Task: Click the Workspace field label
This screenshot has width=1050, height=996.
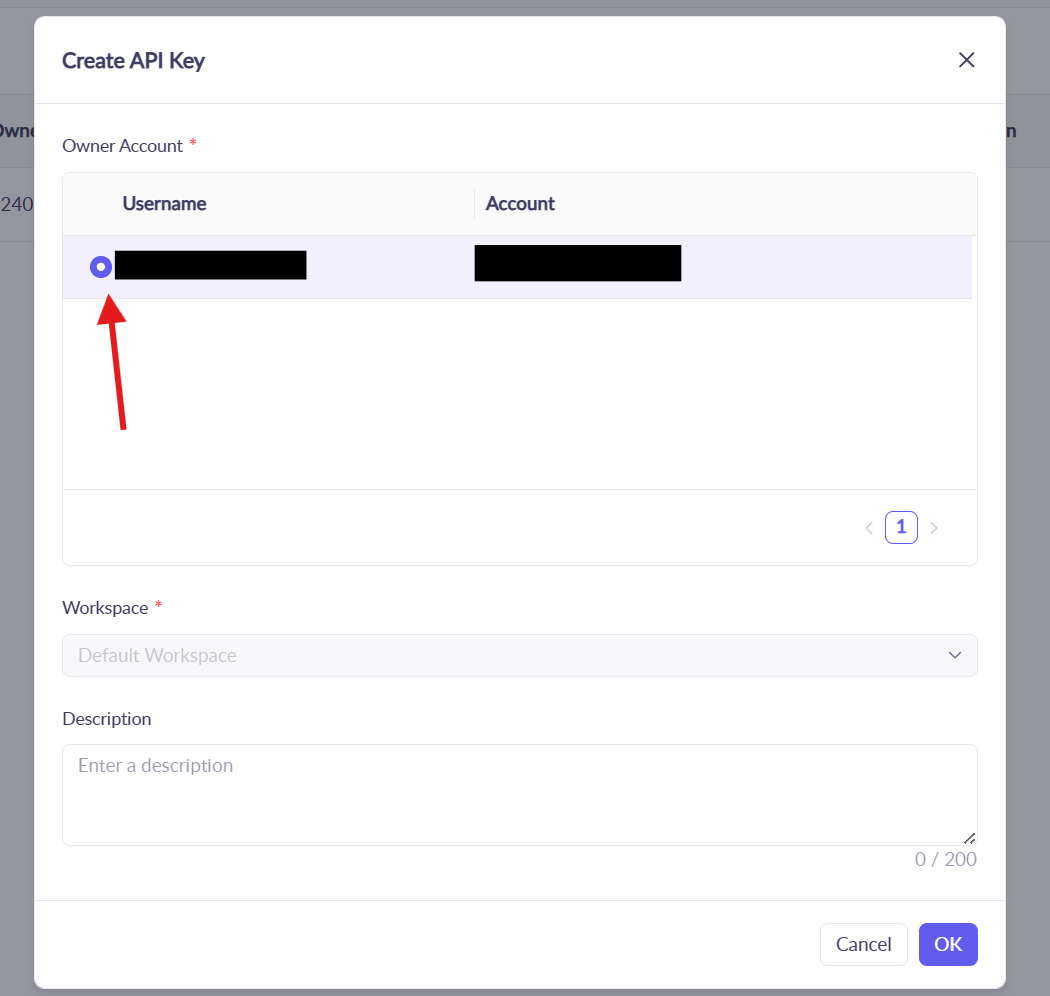Action: [x=105, y=608]
